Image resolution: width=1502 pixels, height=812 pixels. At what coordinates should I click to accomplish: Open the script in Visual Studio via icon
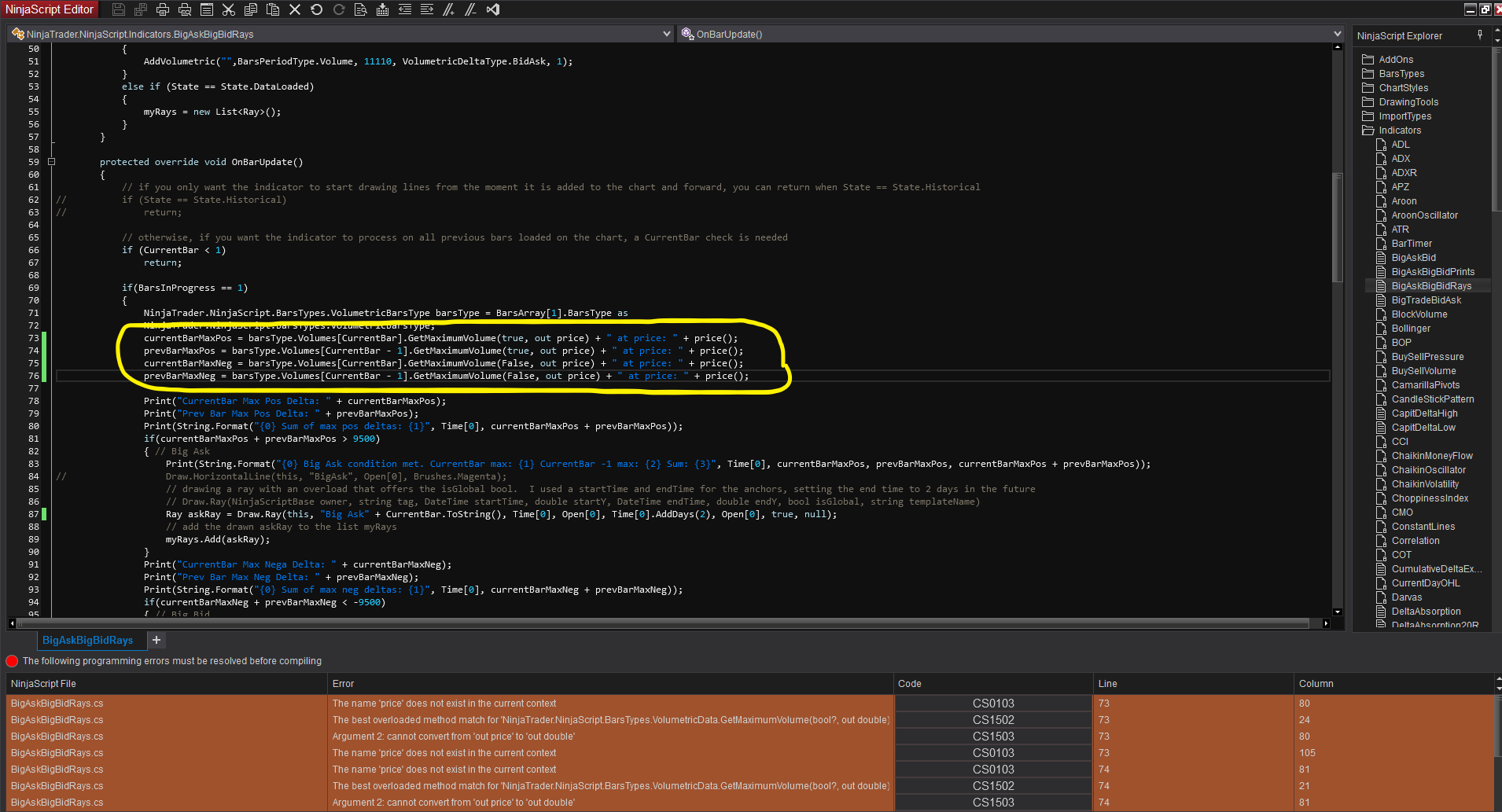pyautogui.click(x=493, y=9)
